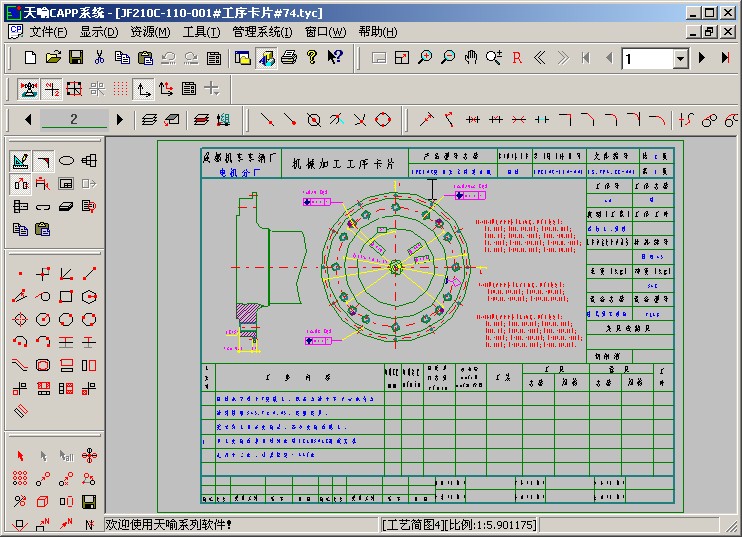
Task: Click the page number field showing 1
Action: coord(648,59)
